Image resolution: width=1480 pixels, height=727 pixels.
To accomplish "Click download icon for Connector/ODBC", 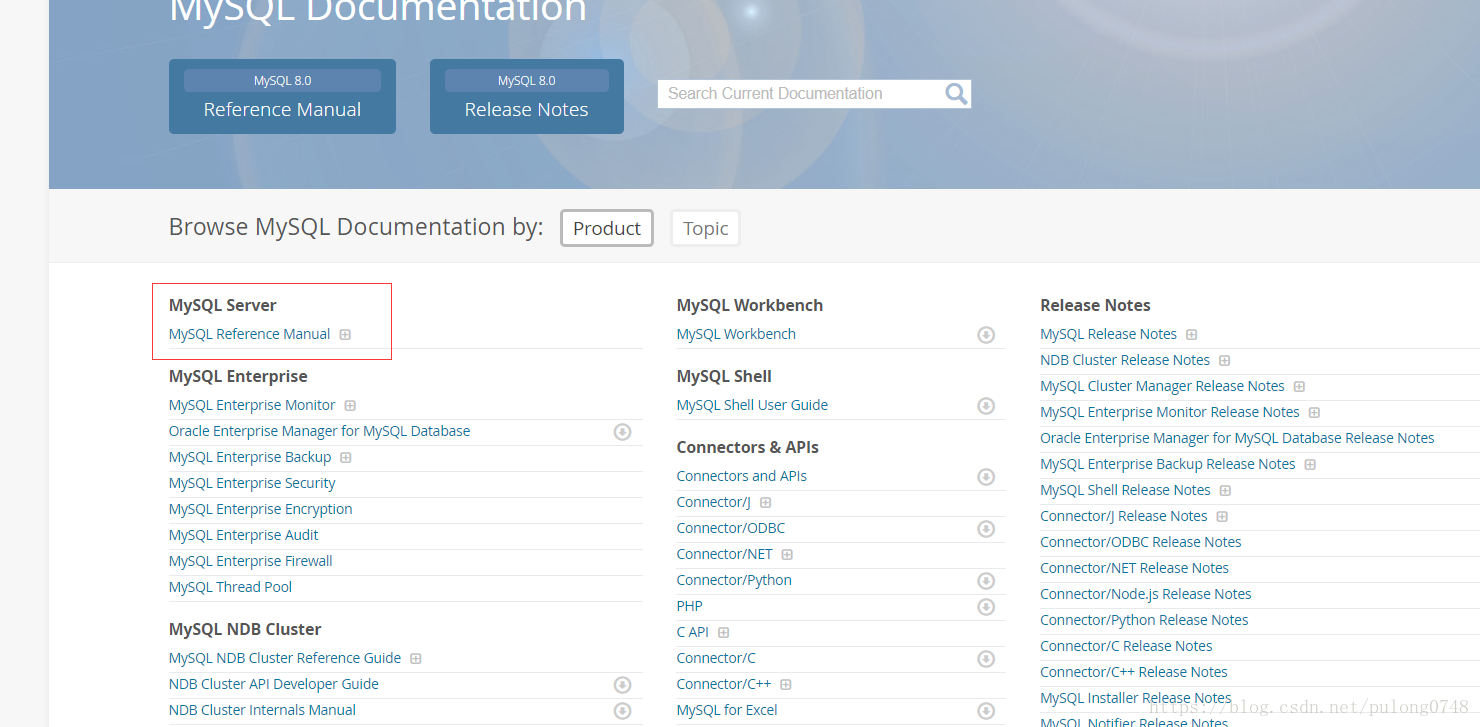I will (986, 529).
